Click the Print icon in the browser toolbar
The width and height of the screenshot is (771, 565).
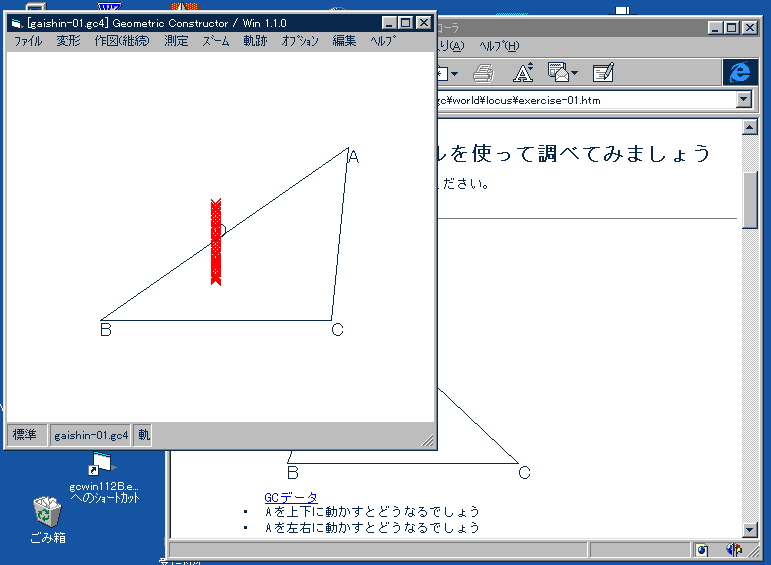tap(484, 73)
